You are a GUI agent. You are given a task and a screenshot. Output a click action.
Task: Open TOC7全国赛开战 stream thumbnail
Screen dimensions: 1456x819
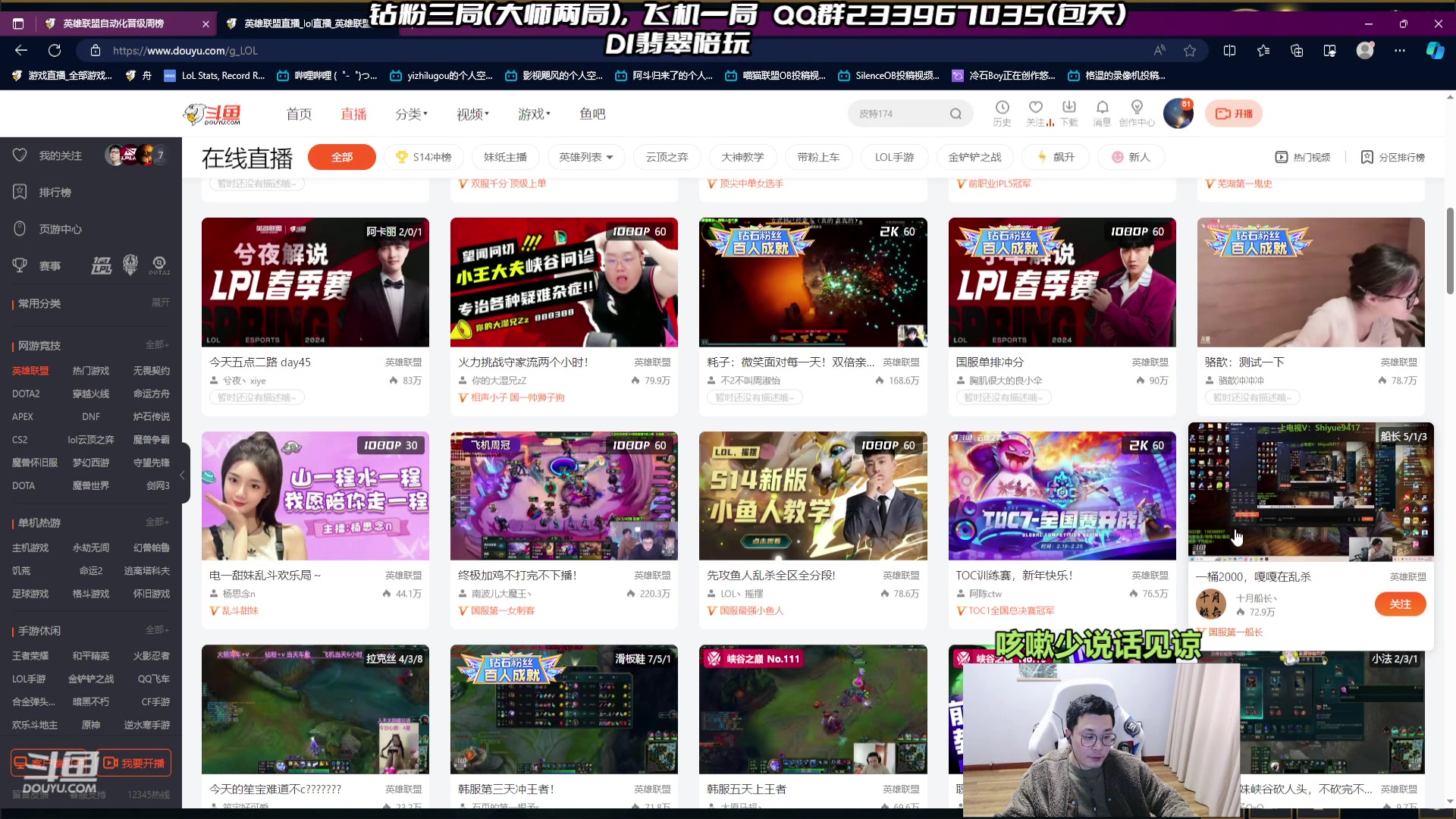tap(1062, 496)
